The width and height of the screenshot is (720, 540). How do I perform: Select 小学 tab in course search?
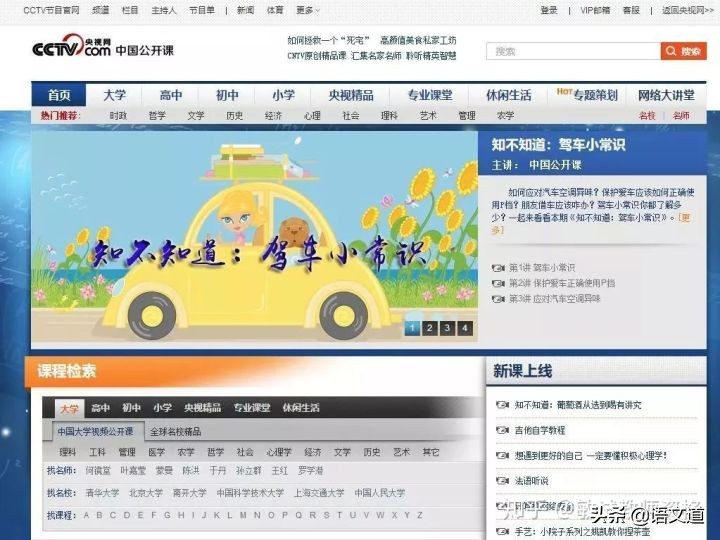coord(162,408)
